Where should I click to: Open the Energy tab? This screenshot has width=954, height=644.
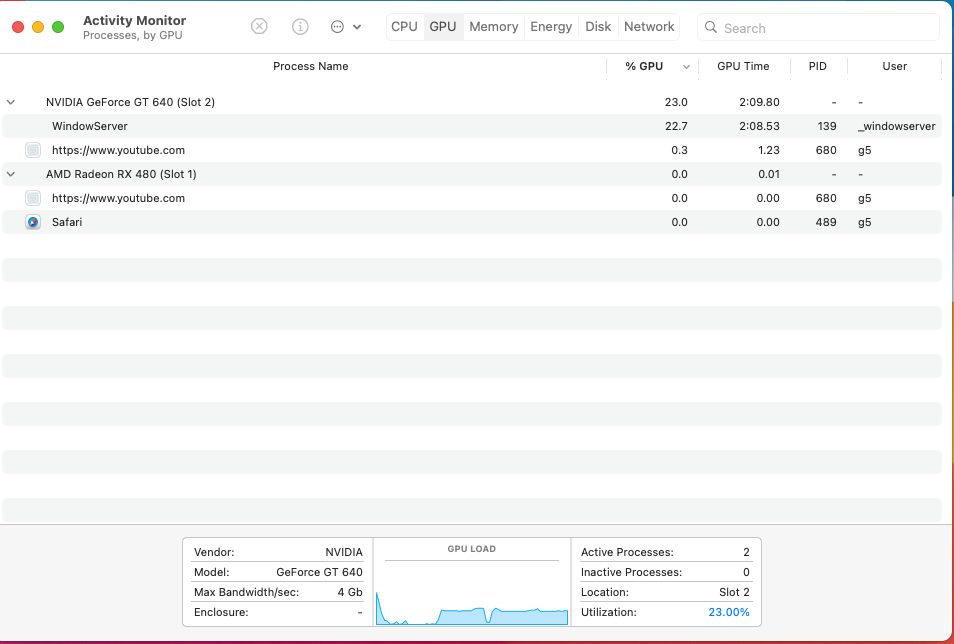point(551,27)
